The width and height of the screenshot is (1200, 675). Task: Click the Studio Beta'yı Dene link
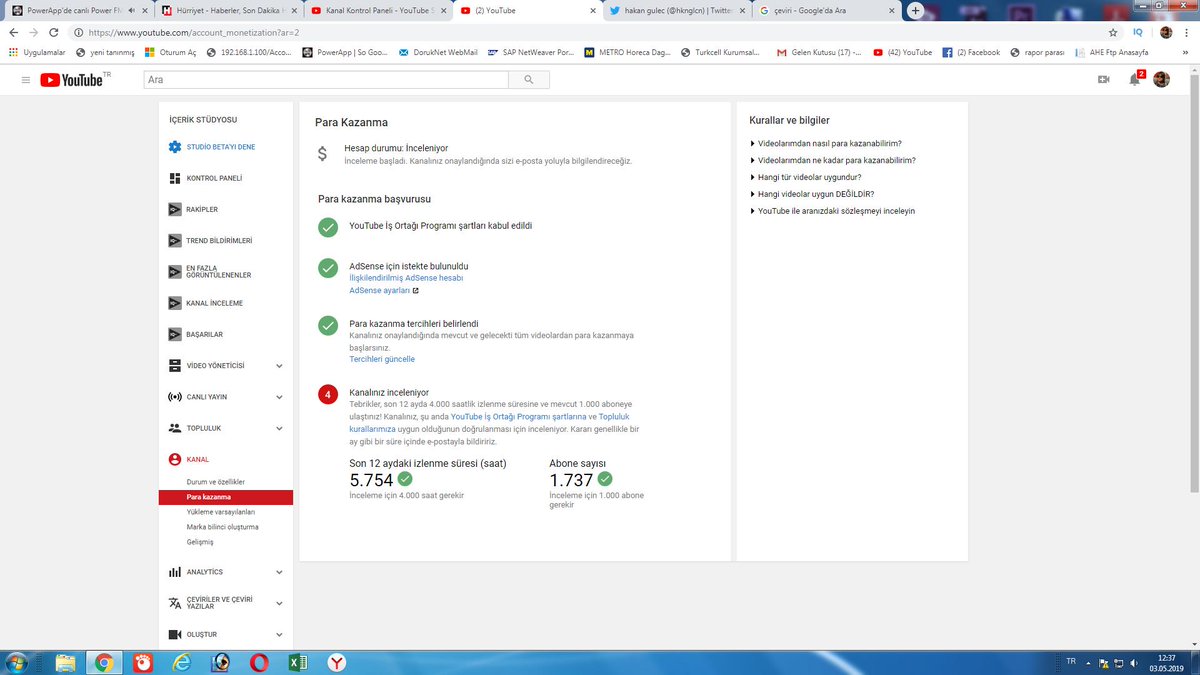pos(221,147)
